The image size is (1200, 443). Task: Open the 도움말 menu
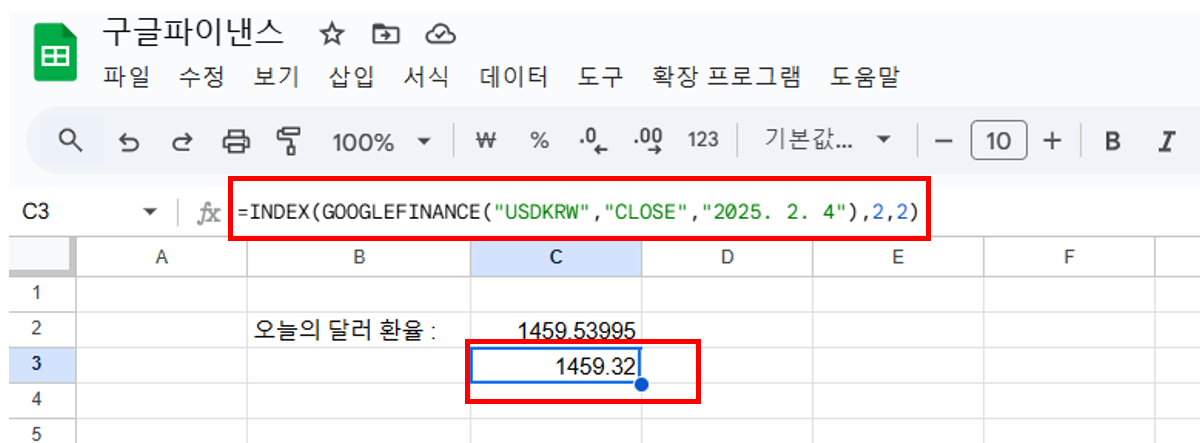[865, 77]
